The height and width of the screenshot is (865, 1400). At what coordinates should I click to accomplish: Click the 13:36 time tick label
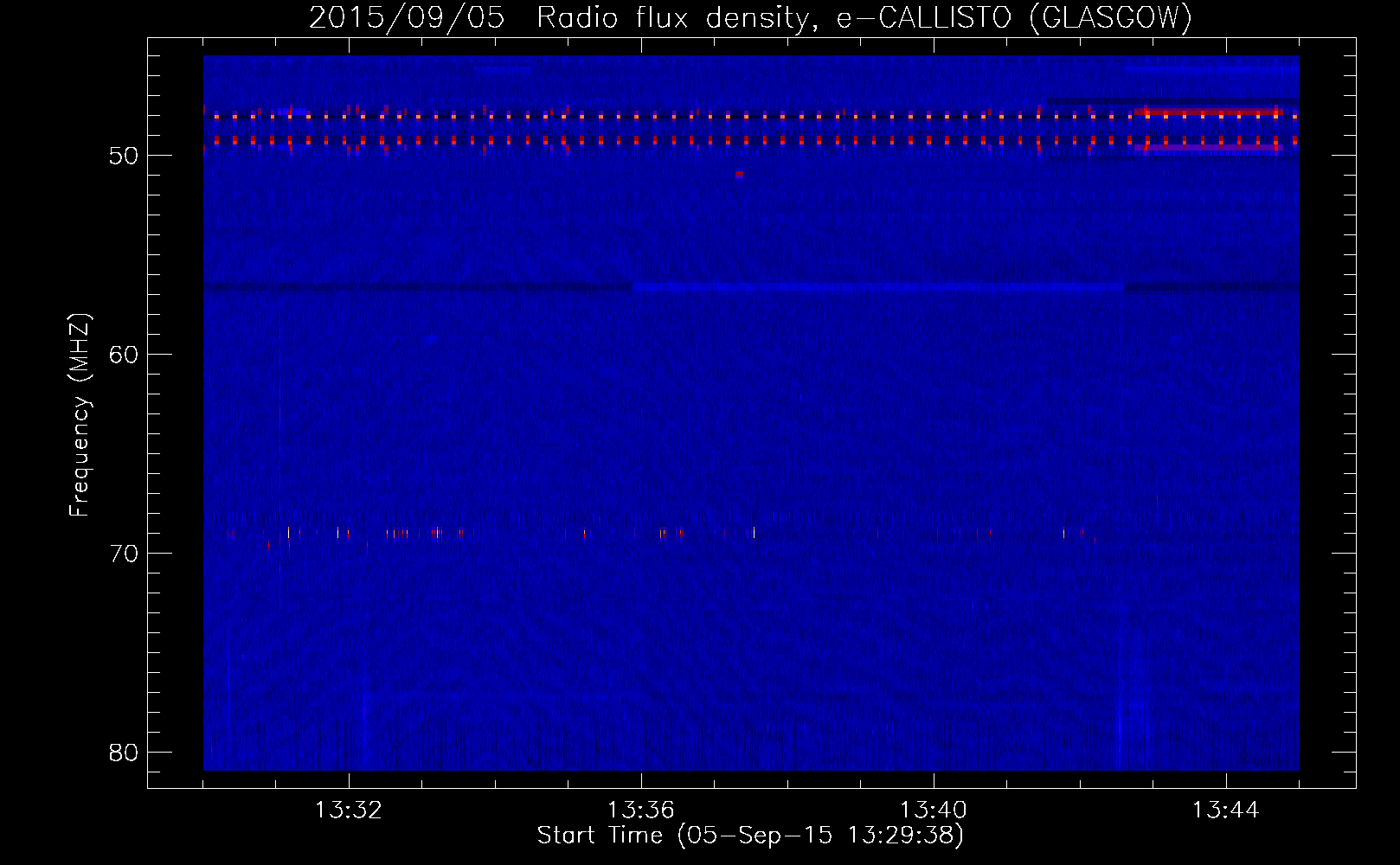pos(641,811)
